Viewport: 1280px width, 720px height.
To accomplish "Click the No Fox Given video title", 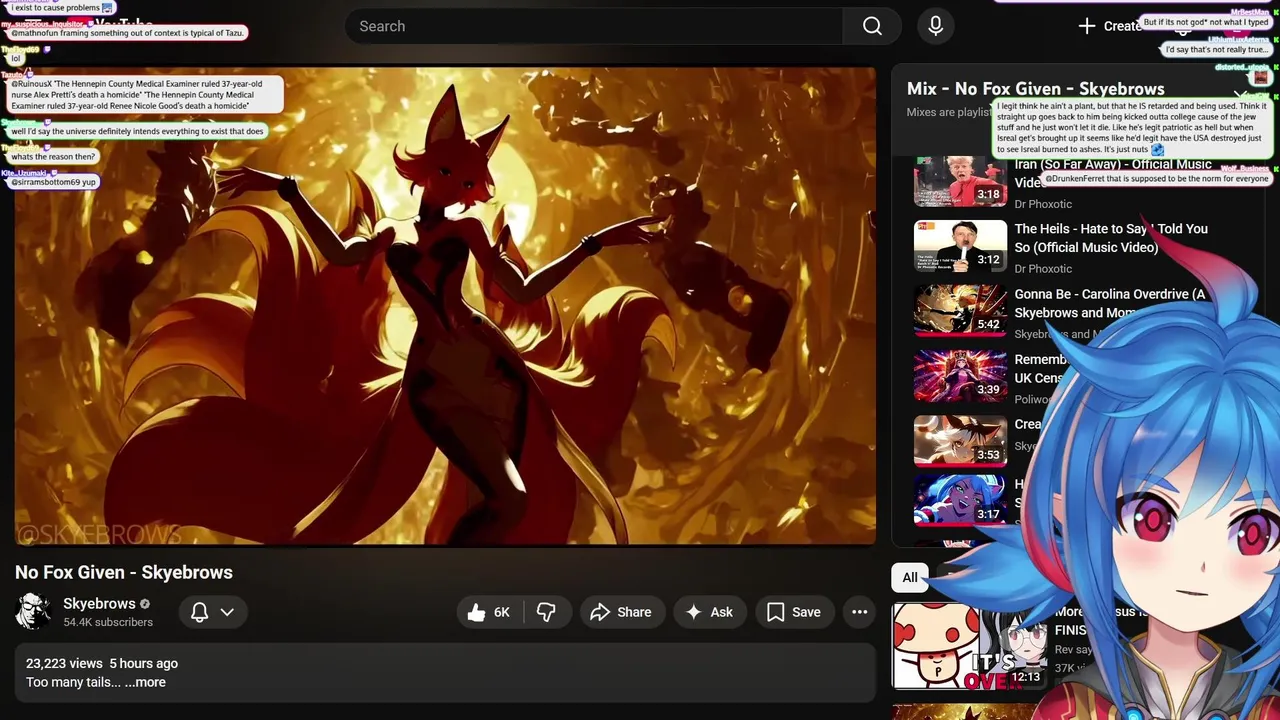I will (x=124, y=572).
